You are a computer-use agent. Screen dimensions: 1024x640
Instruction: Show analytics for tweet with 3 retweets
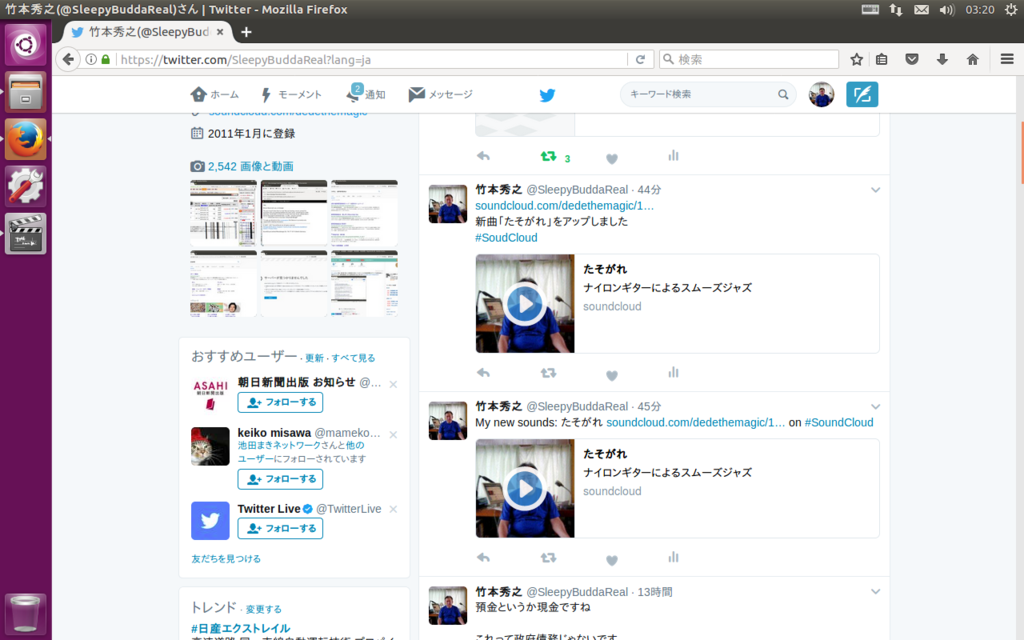click(x=673, y=155)
